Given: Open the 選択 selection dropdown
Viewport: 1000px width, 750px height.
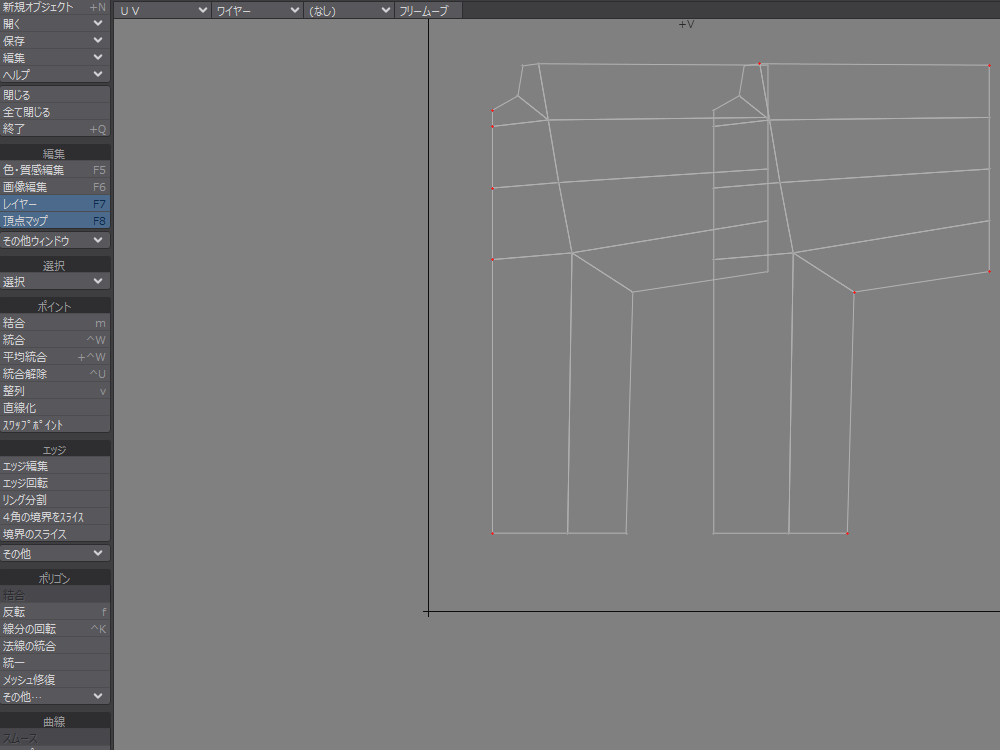Looking at the screenshot, I should click(54, 282).
